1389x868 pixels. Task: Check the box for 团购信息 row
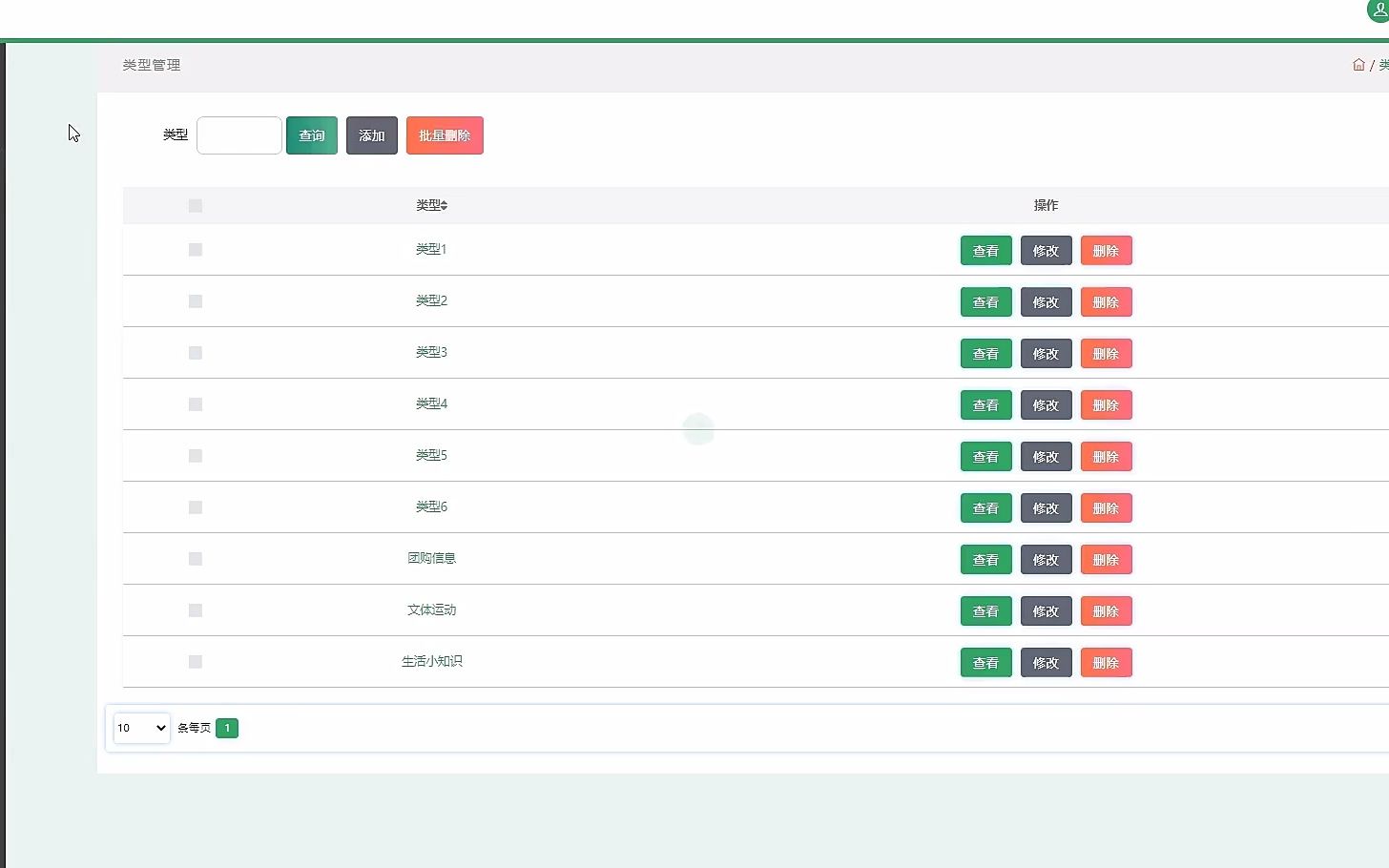point(196,559)
